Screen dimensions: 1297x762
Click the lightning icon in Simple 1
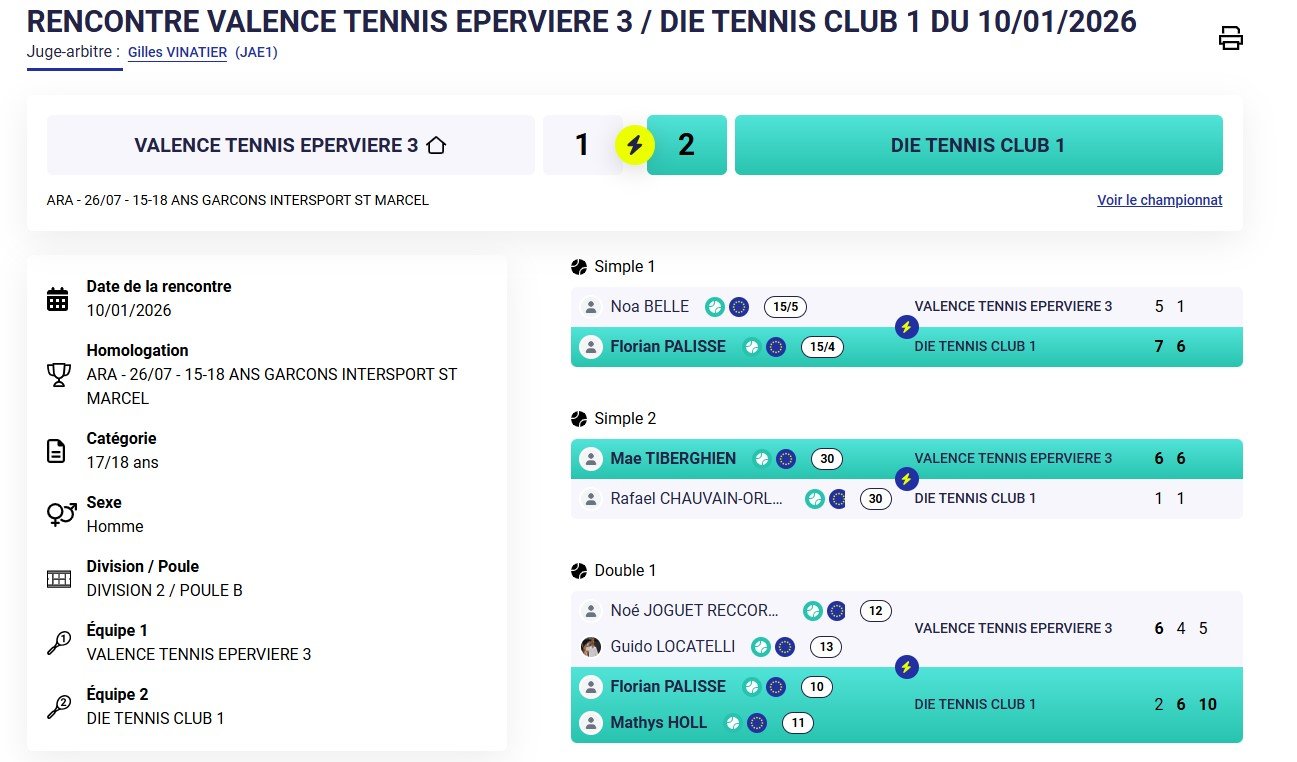click(x=906, y=327)
